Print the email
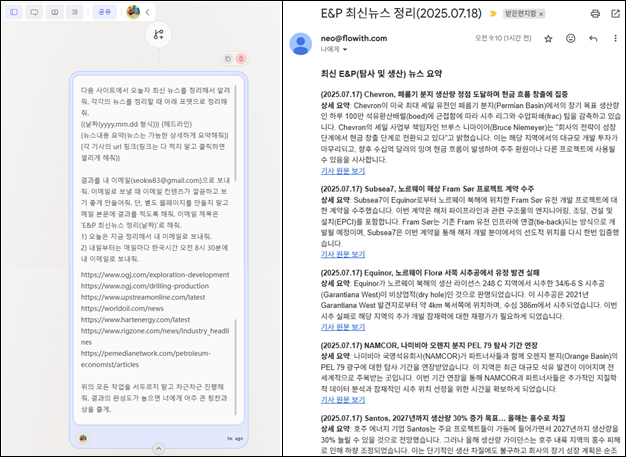 click(x=595, y=14)
